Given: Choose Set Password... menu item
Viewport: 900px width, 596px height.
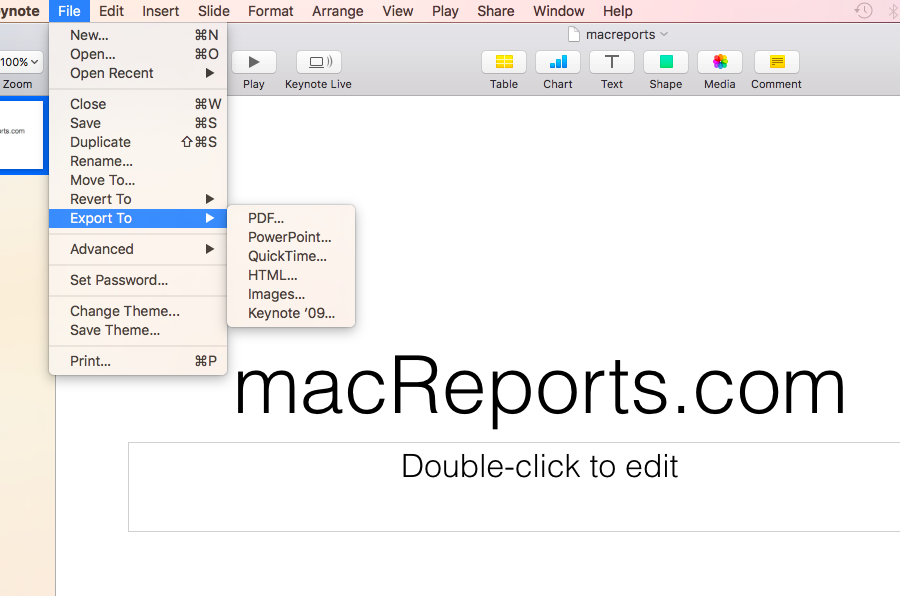Looking at the screenshot, I should 138,280.
